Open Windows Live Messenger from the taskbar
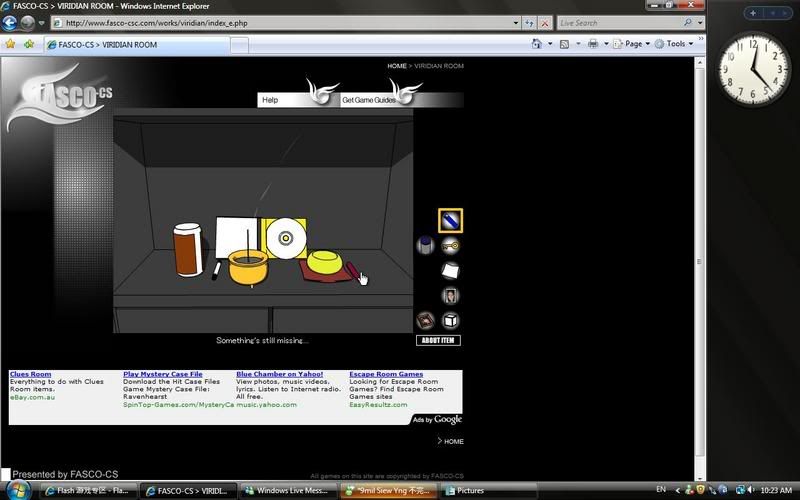The width and height of the screenshot is (800, 500). 288,491
